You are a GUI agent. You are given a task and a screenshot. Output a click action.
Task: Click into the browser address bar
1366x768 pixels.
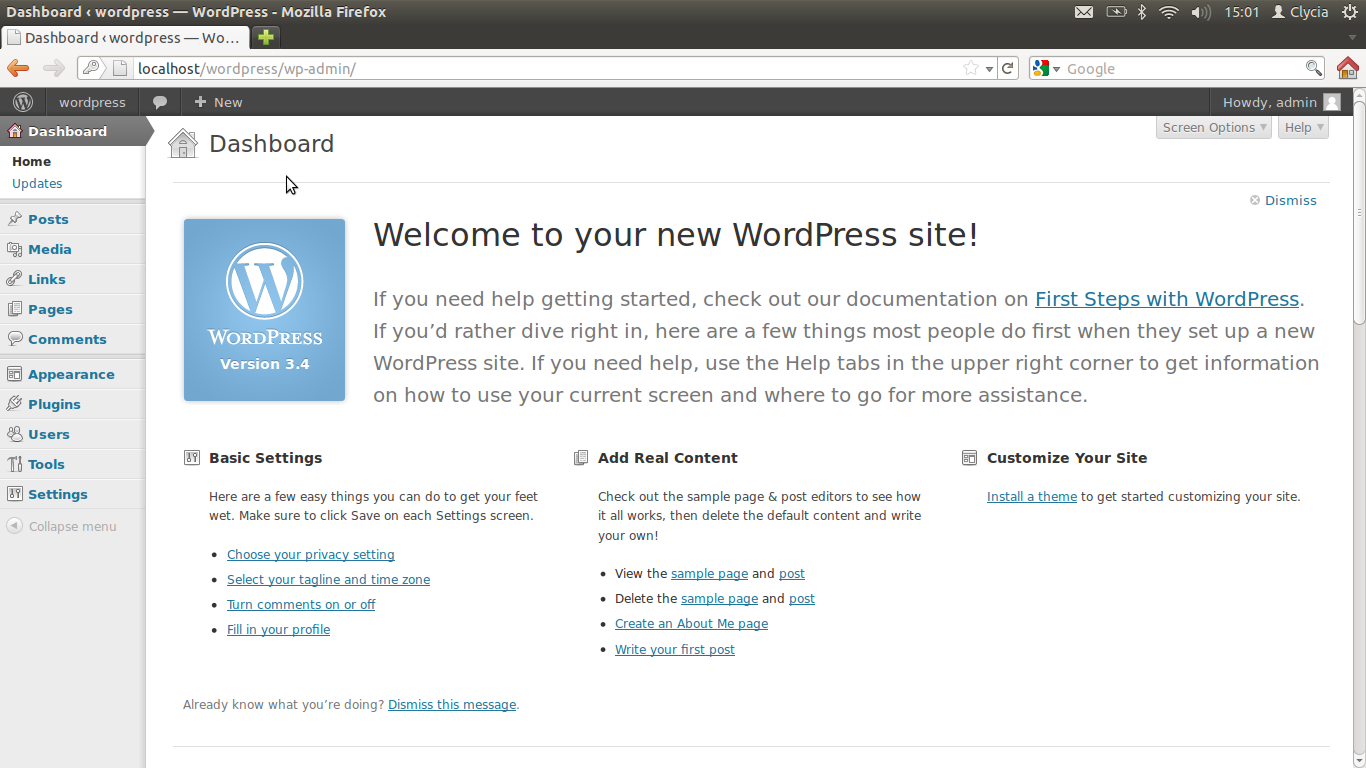click(545, 68)
